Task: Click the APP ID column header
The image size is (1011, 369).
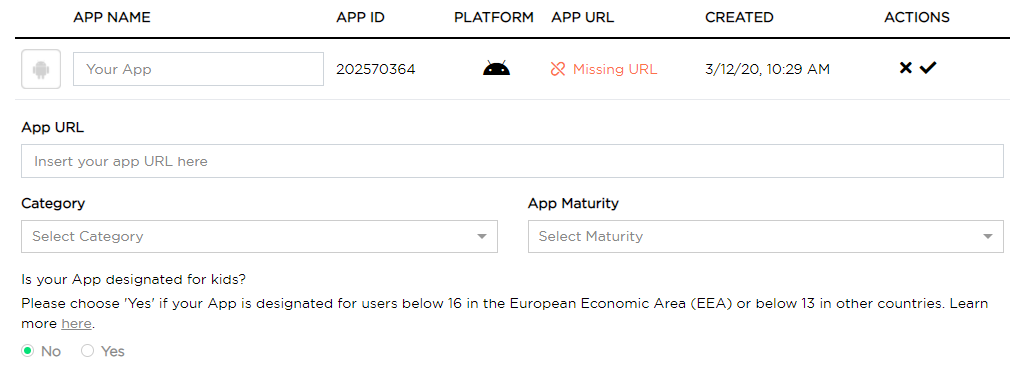Action: [360, 17]
